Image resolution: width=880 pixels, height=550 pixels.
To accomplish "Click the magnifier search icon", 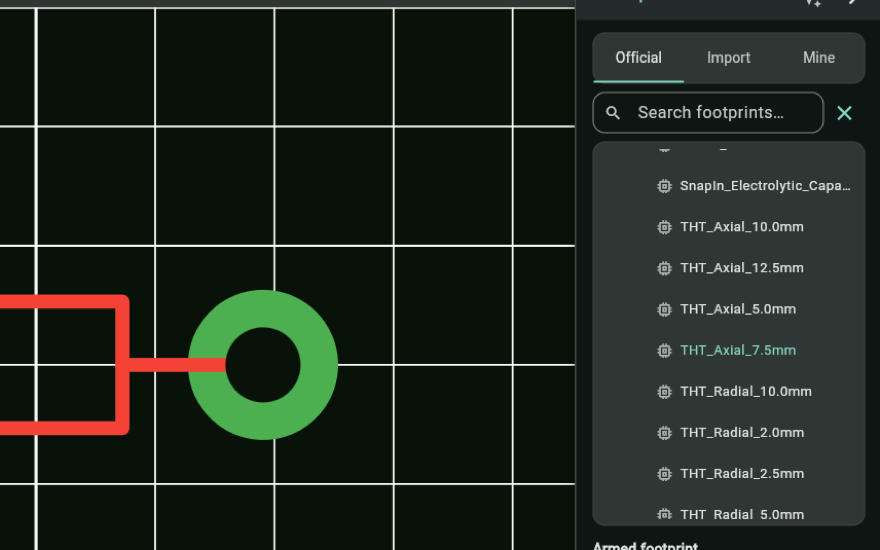I will click(613, 113).
